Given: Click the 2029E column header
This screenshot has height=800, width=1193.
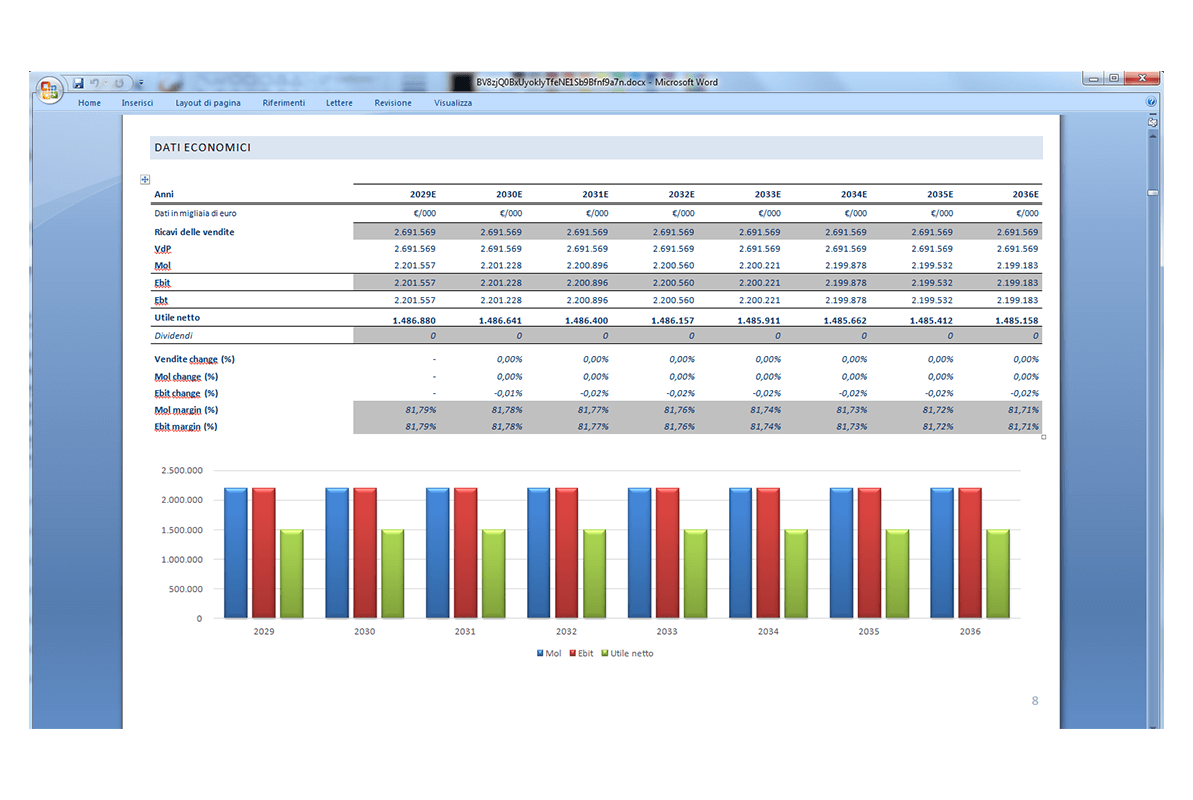Looking at the screenshot, I should (423, 194).
